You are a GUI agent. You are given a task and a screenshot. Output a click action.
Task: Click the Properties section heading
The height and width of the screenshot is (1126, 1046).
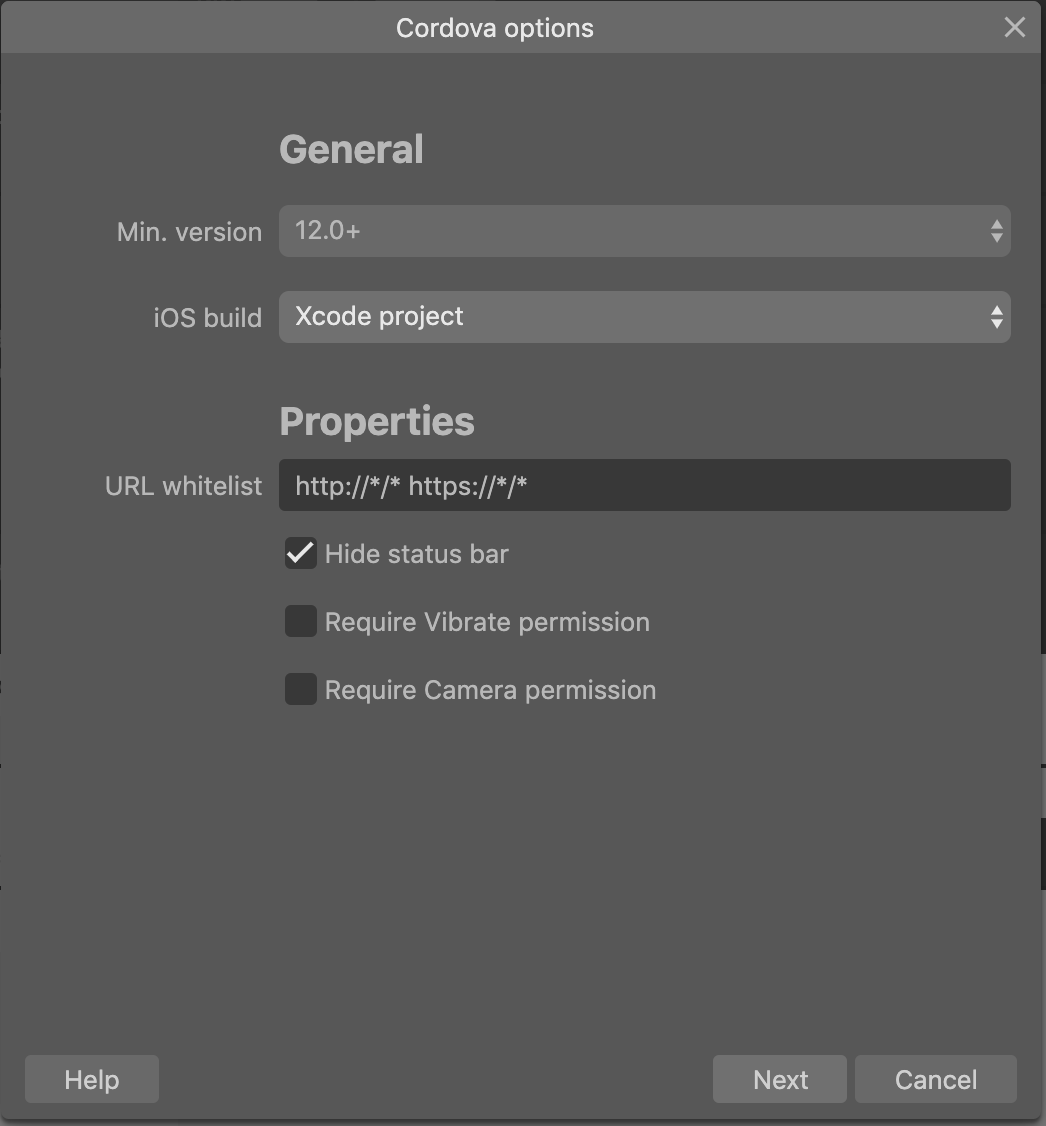click(x=376, y=421)
